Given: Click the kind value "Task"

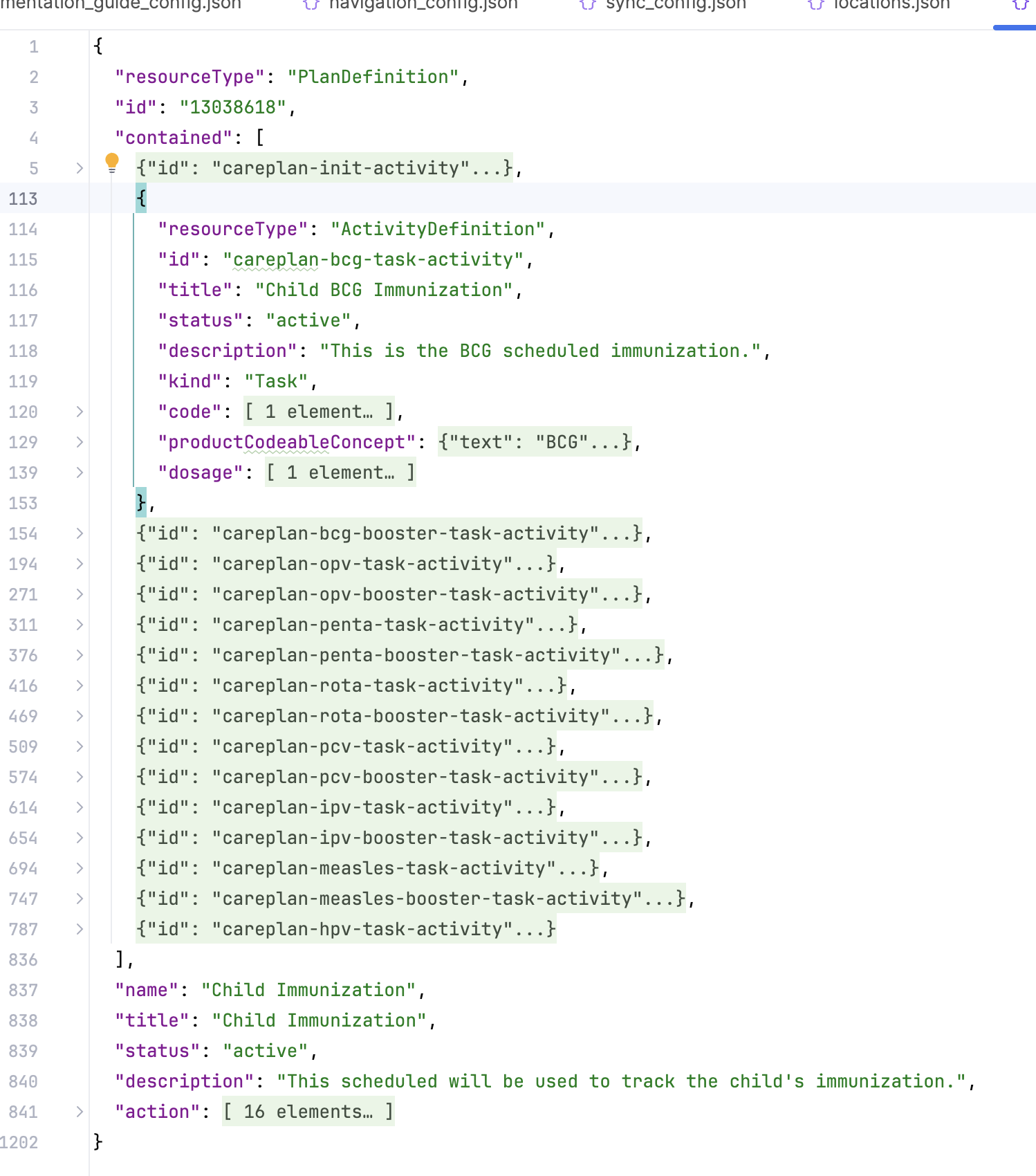Looking at the screenshot, I should 277,381.
